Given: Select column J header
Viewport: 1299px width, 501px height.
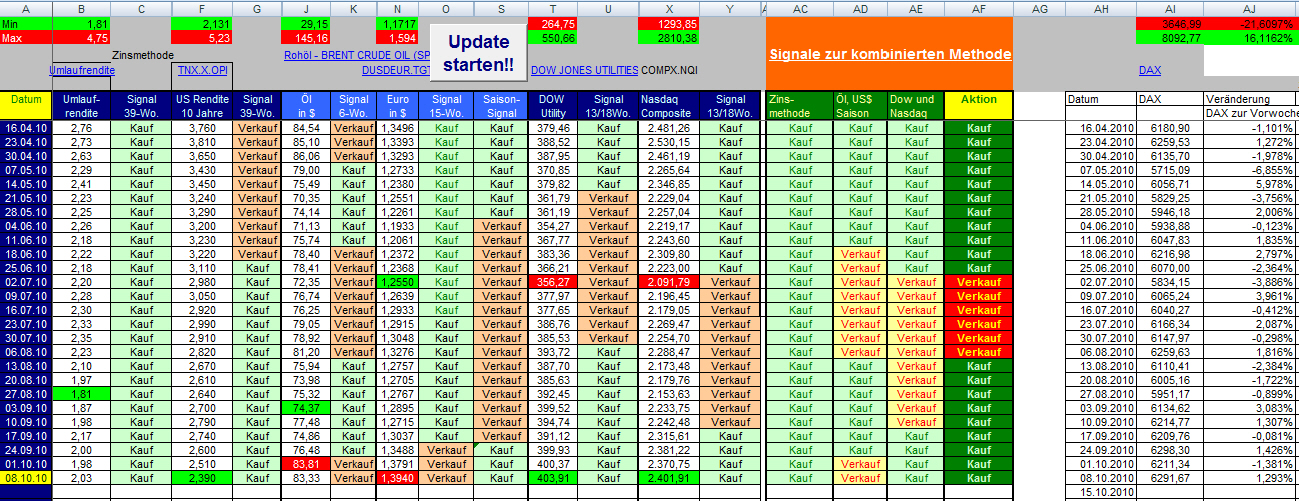Looking at the screenshot, I should (307, 8).
